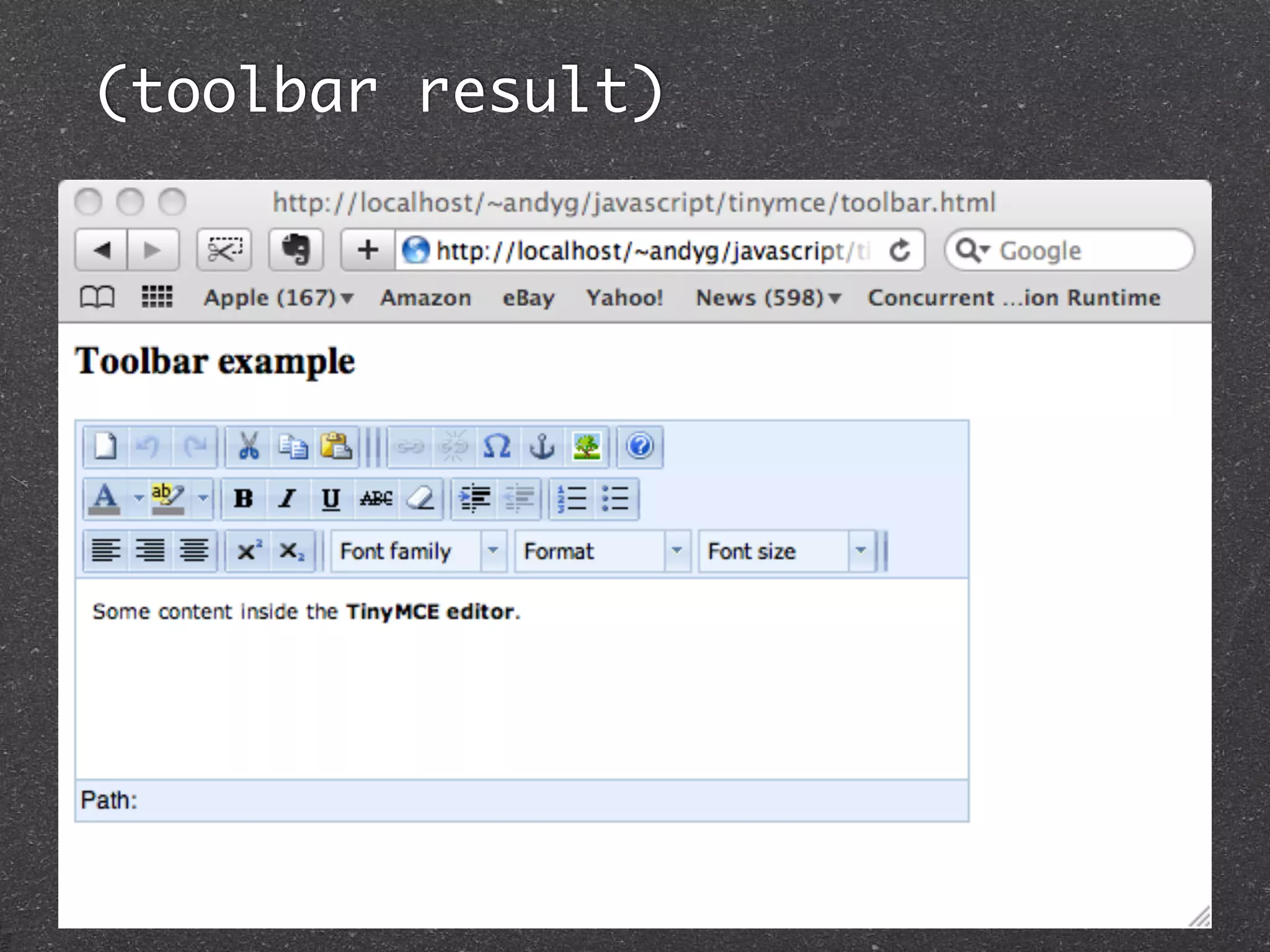
Task: Click the Paste clipboard icon
Action: click(x=337, y=447)
